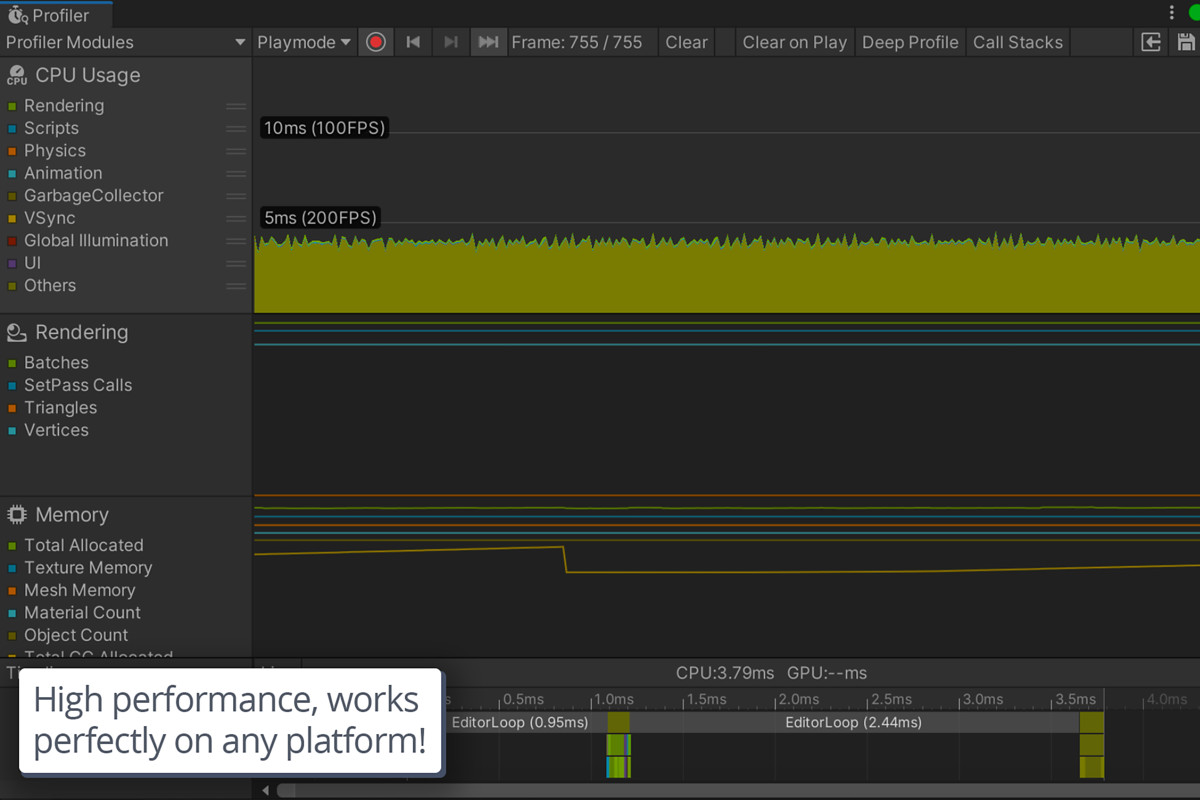Click the Memory module chip icon

17,515
